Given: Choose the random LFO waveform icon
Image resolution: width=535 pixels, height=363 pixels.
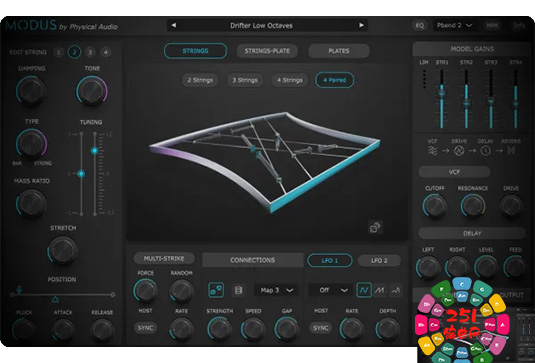Looking at the screenshot, I should pyautogui.click(x=395, y=290).
